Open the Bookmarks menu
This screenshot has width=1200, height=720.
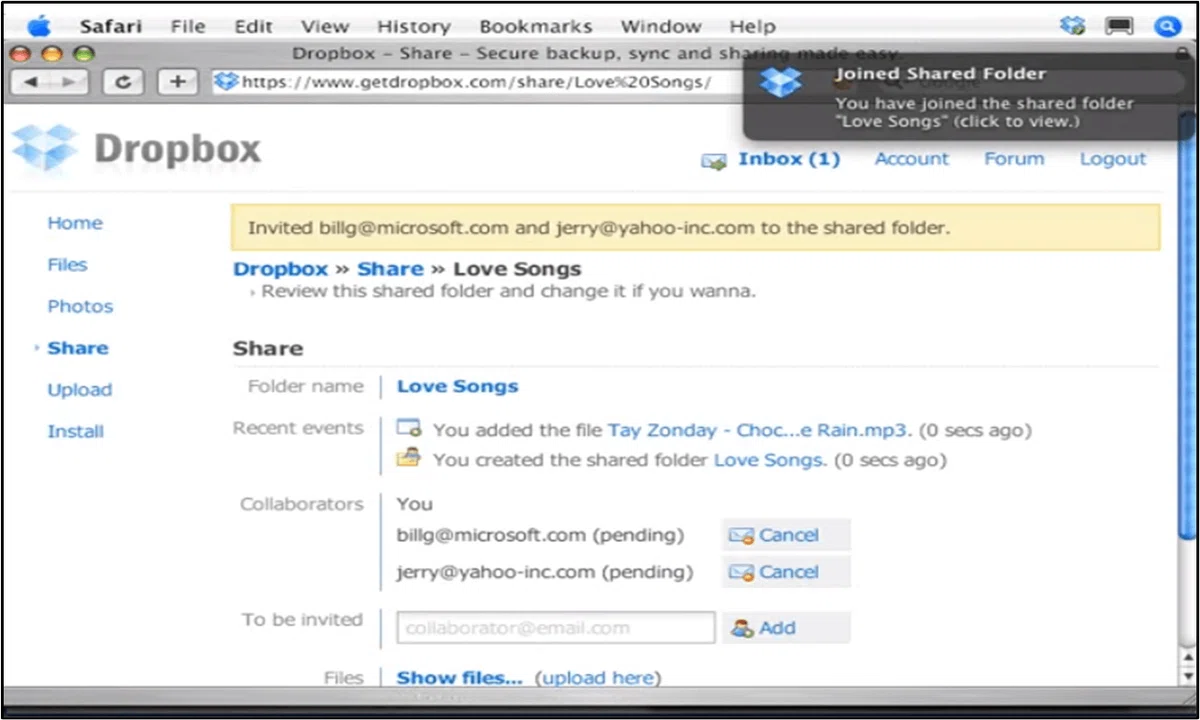click(536, 27)
